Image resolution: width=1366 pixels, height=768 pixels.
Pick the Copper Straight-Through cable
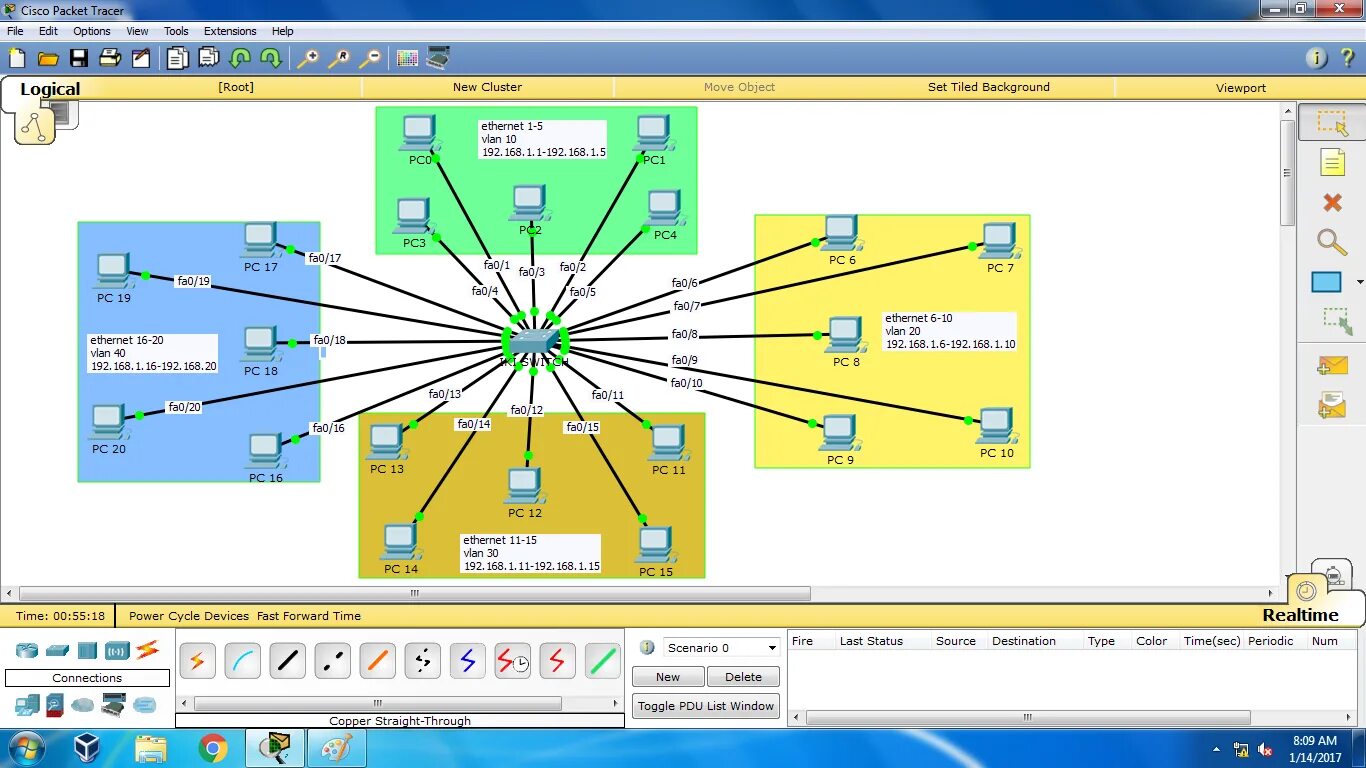287,661
